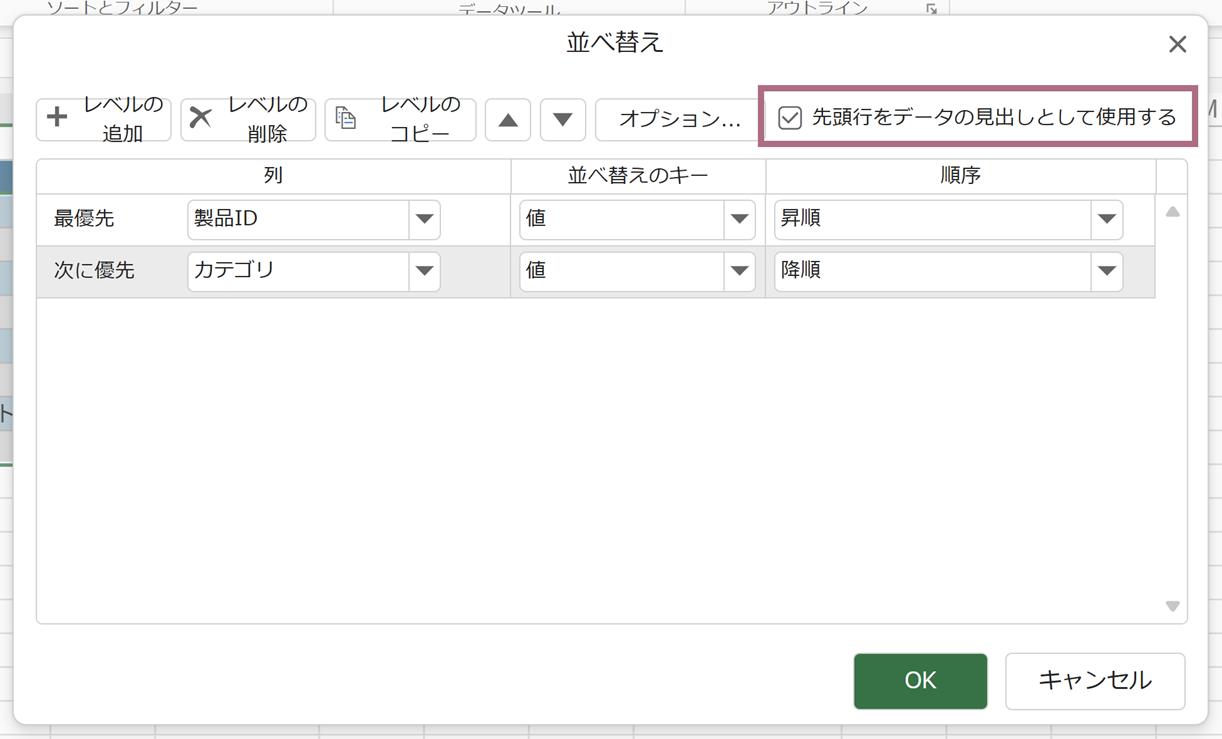Image resolution: width=1222 pixels, height=739 pixels.
Task: Click the 順序 column header
Action: point(960,176)
